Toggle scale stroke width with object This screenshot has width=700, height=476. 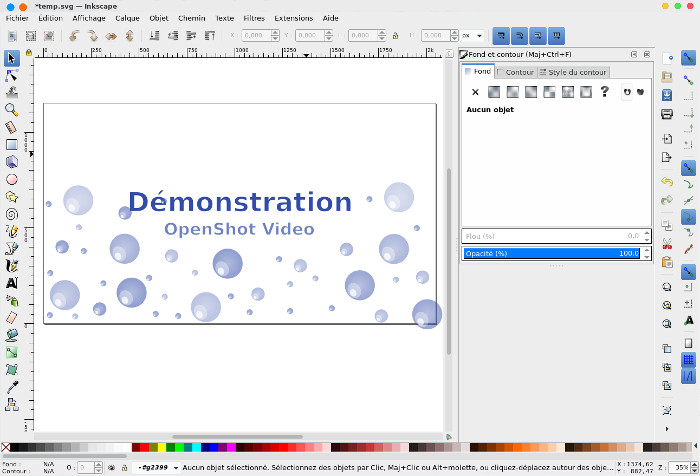(x=502, y=35)
